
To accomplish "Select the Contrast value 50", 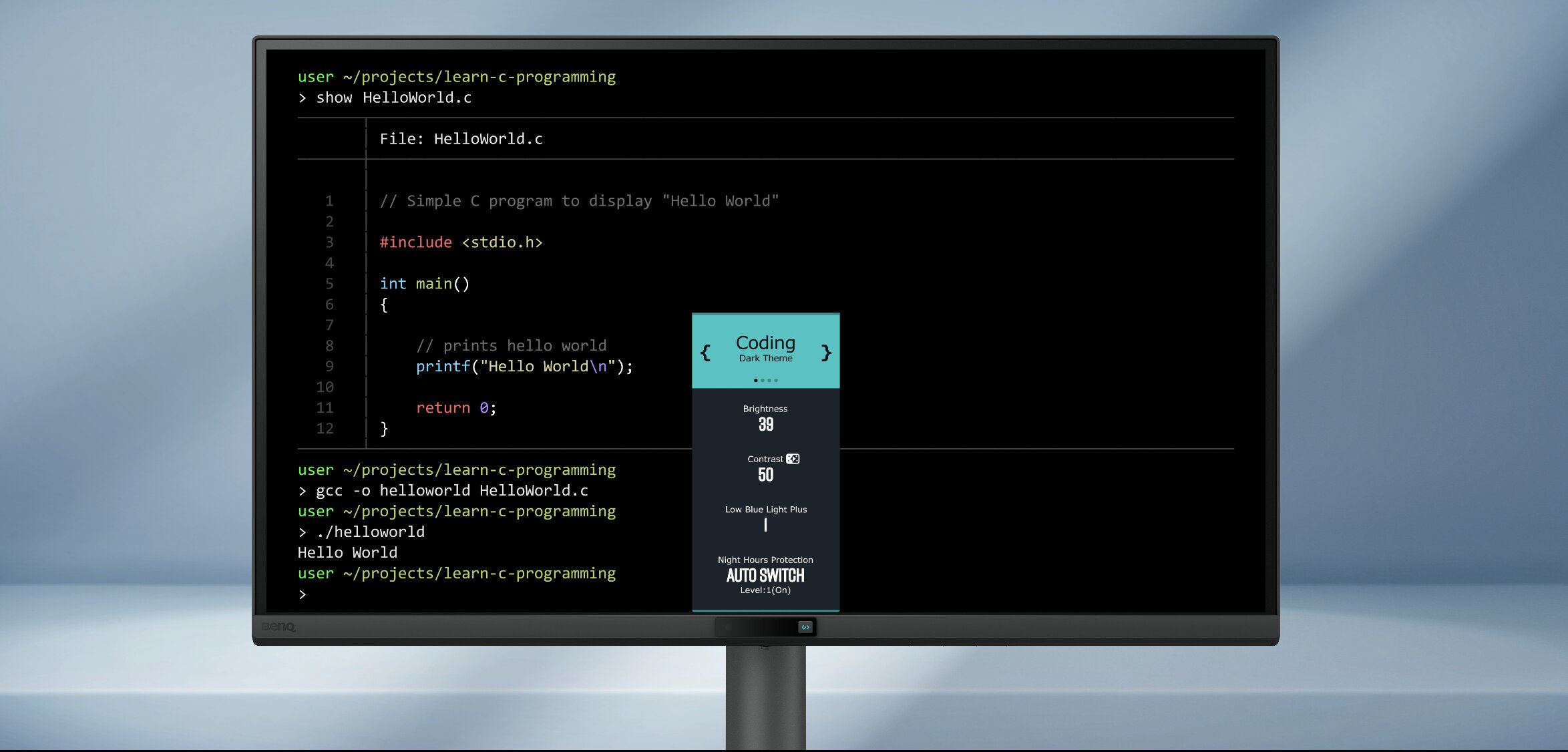I will coord(765,475).
